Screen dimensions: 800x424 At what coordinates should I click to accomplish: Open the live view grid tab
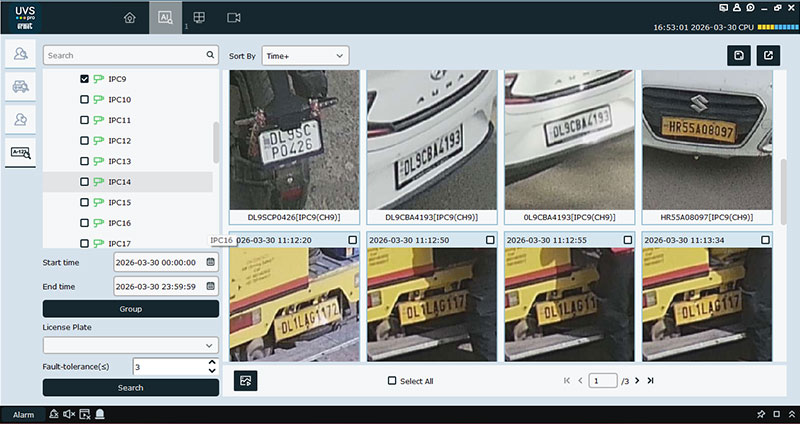click(x=199, y=17)
